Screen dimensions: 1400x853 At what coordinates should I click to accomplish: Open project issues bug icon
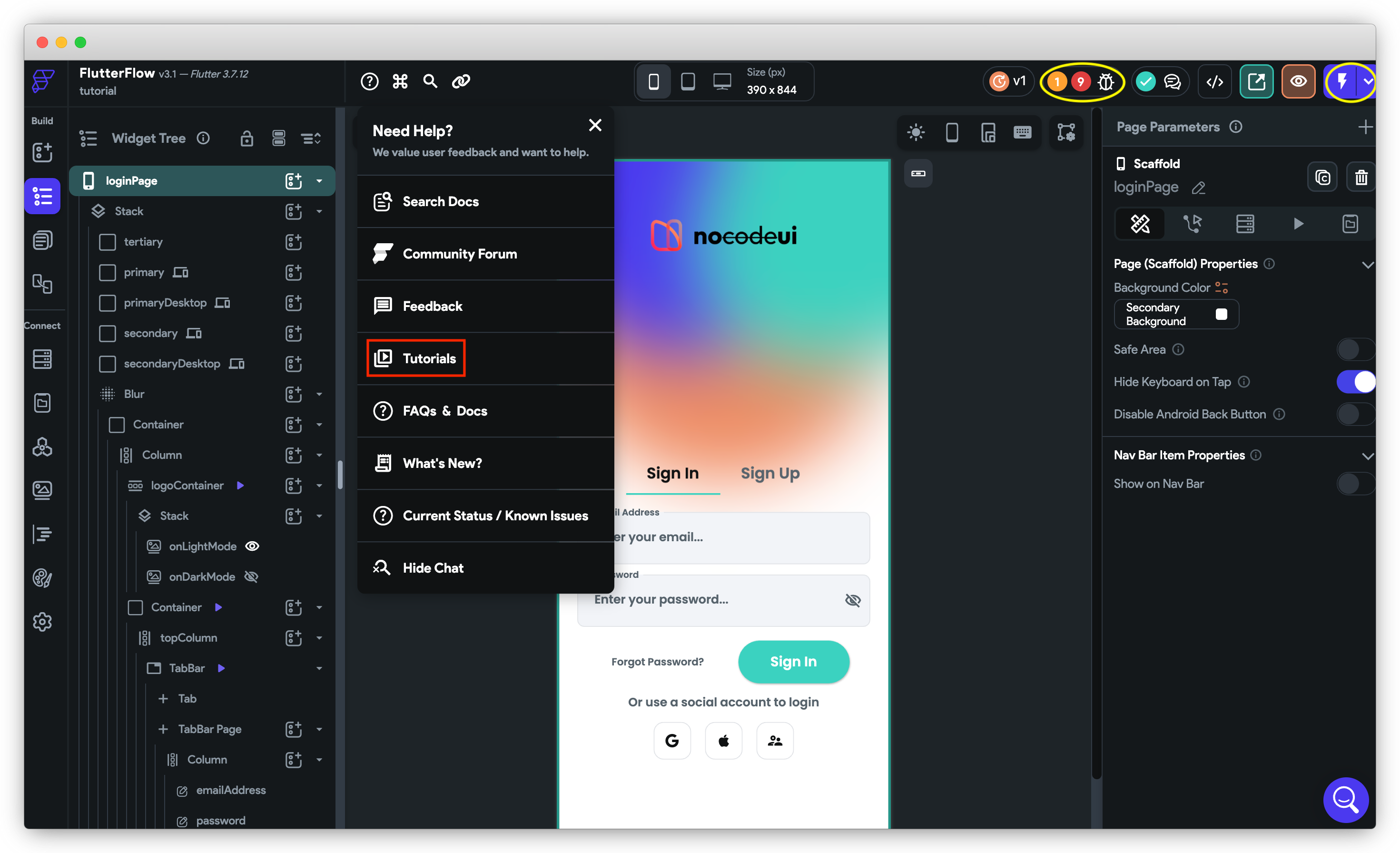(1106, 82)
